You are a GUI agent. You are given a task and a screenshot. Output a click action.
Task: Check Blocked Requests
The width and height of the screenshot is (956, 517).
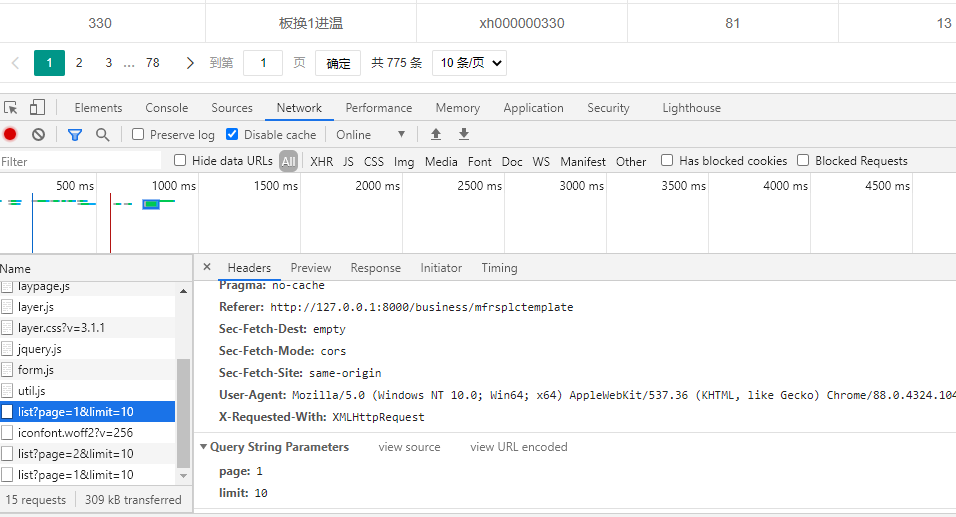[x=803, y=160]
